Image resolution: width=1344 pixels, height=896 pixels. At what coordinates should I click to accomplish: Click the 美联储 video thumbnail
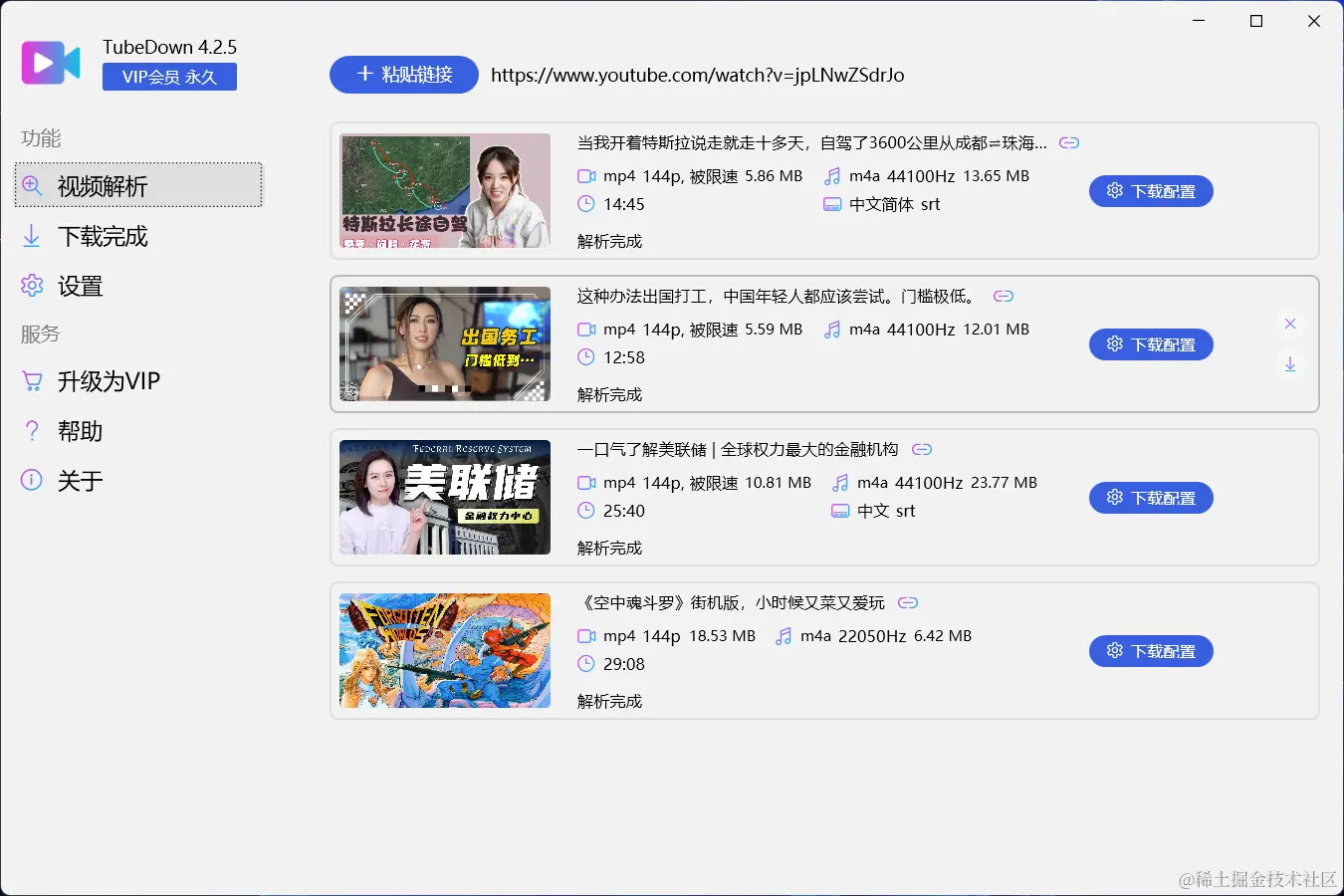pos(445,498)
